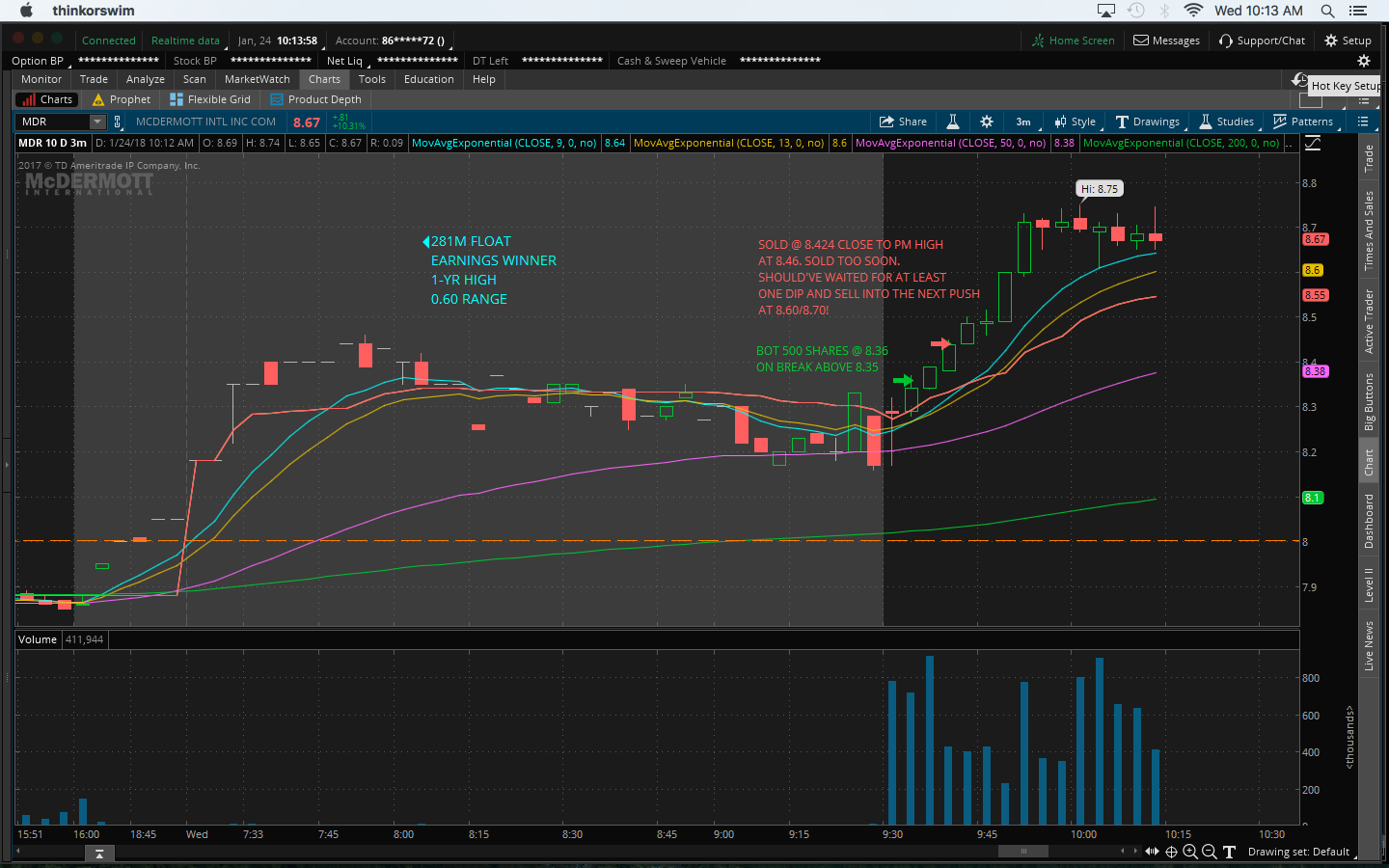Image resolution: width=1389 pixels, height=868 pixels.
Task: Switch to the Tools tab
Action: click(x=372, y=79)
